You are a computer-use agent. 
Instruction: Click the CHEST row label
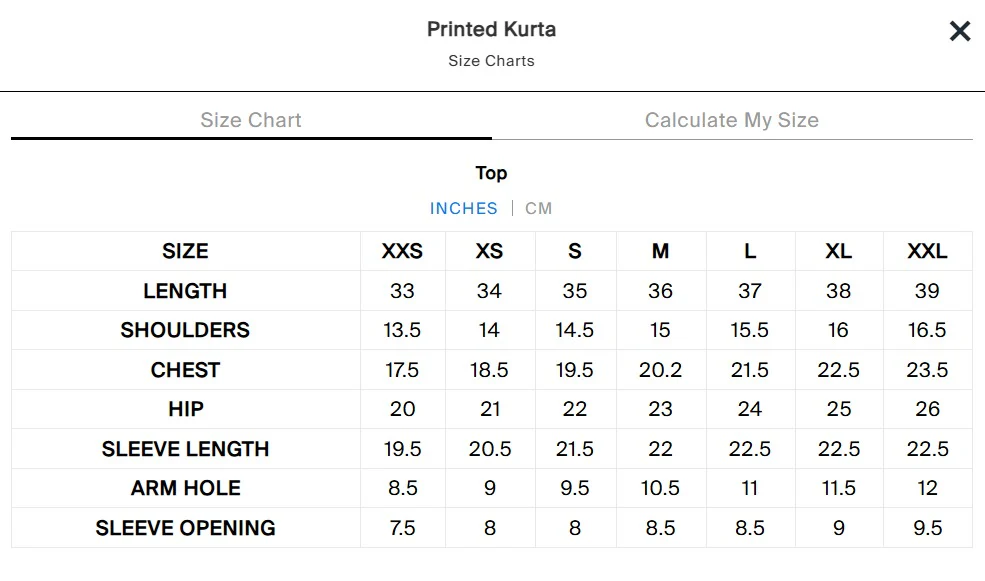tap(185, 370)
